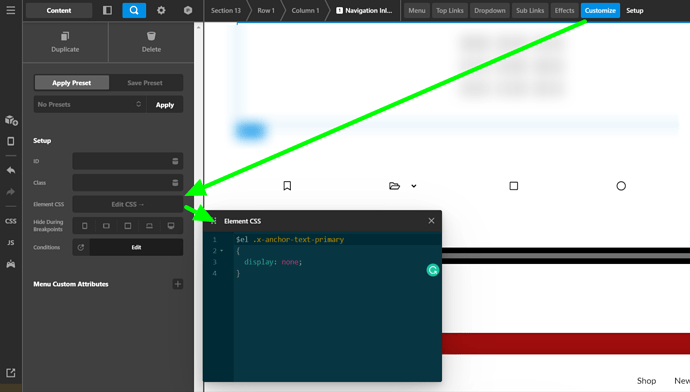Toggle hide on middle tablet breakpoint
The width and height of the screenshot is (690, 392).
pos(128,226)
